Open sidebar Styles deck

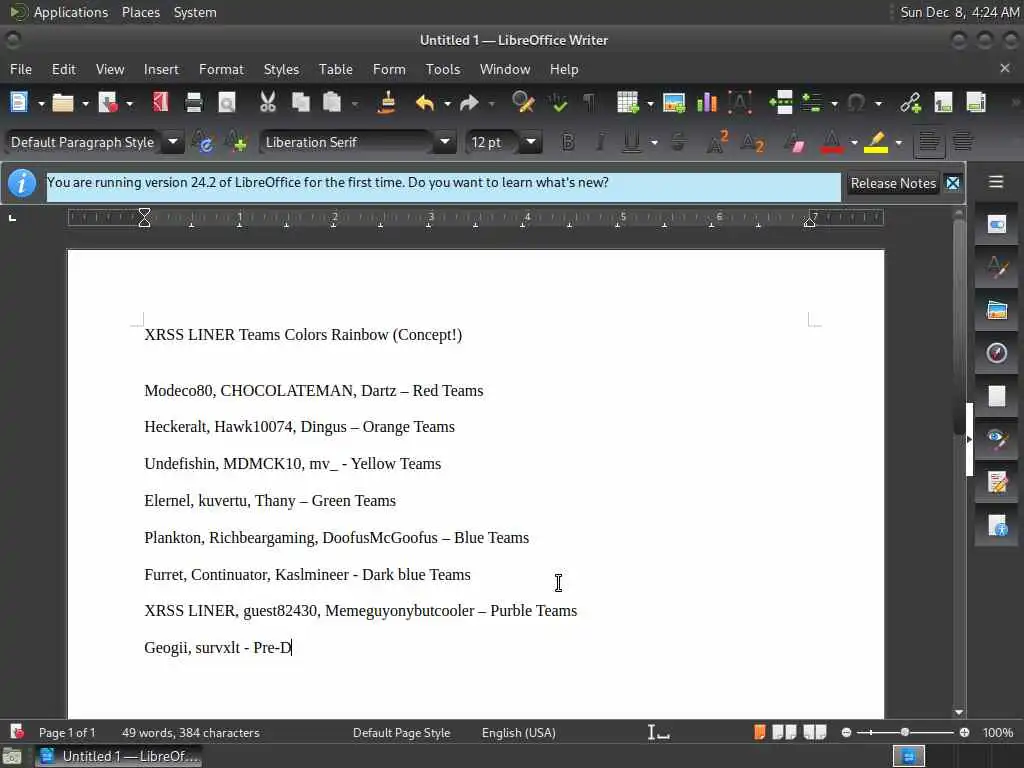997,267
